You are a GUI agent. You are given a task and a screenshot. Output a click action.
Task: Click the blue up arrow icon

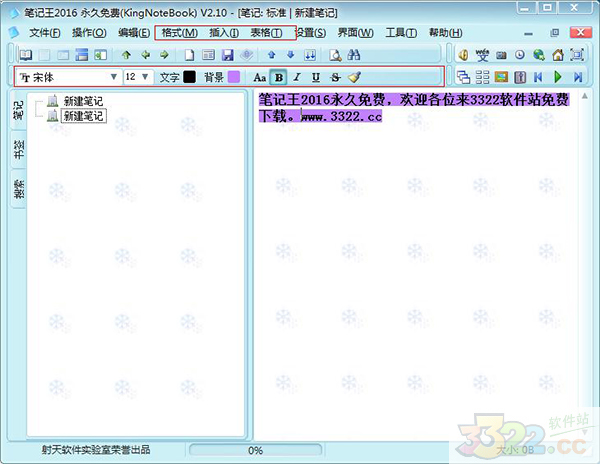pyautogui.click(x=272, y=55)
